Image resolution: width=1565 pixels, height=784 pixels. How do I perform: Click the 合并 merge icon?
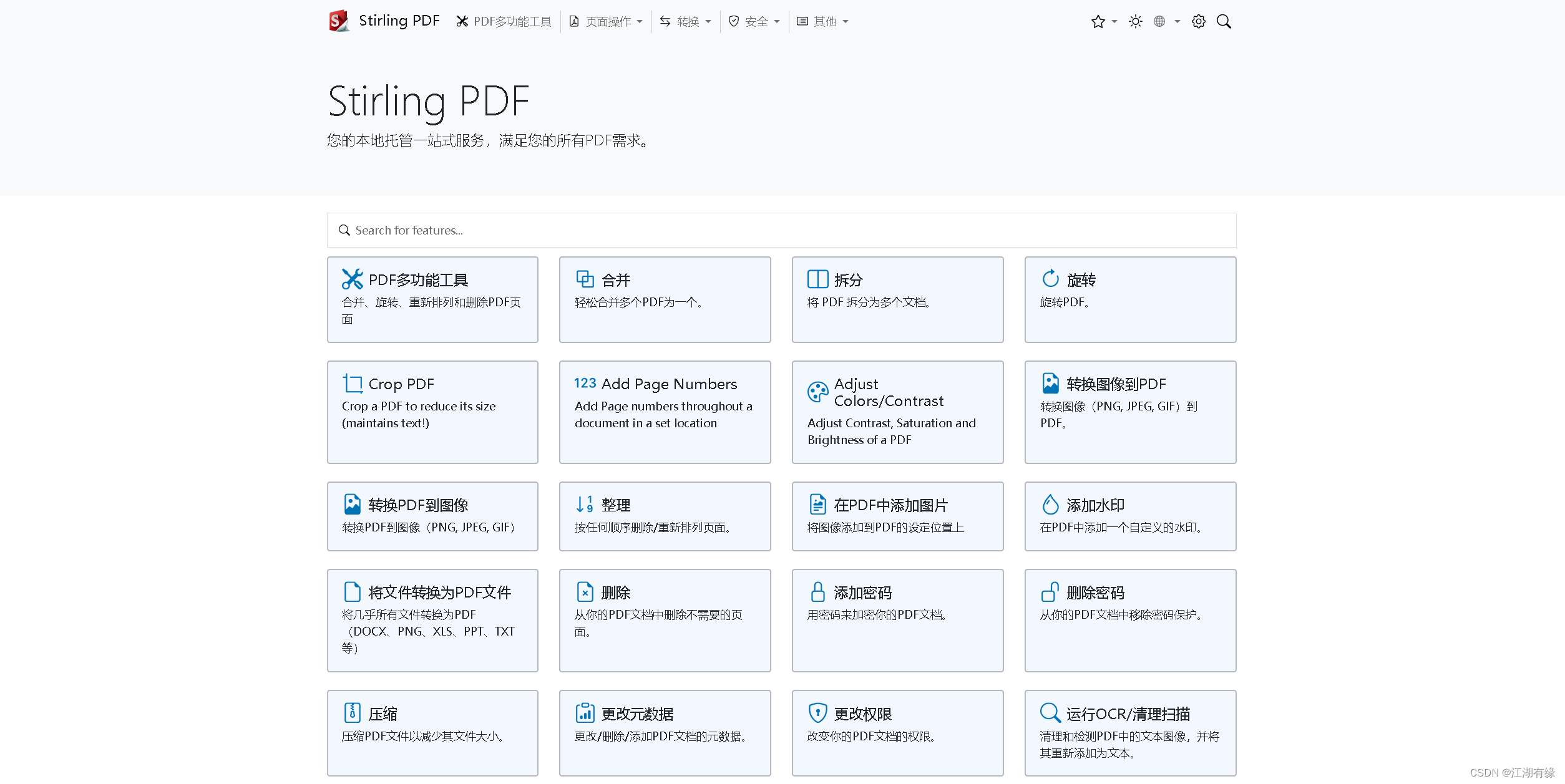click(585, 279)
